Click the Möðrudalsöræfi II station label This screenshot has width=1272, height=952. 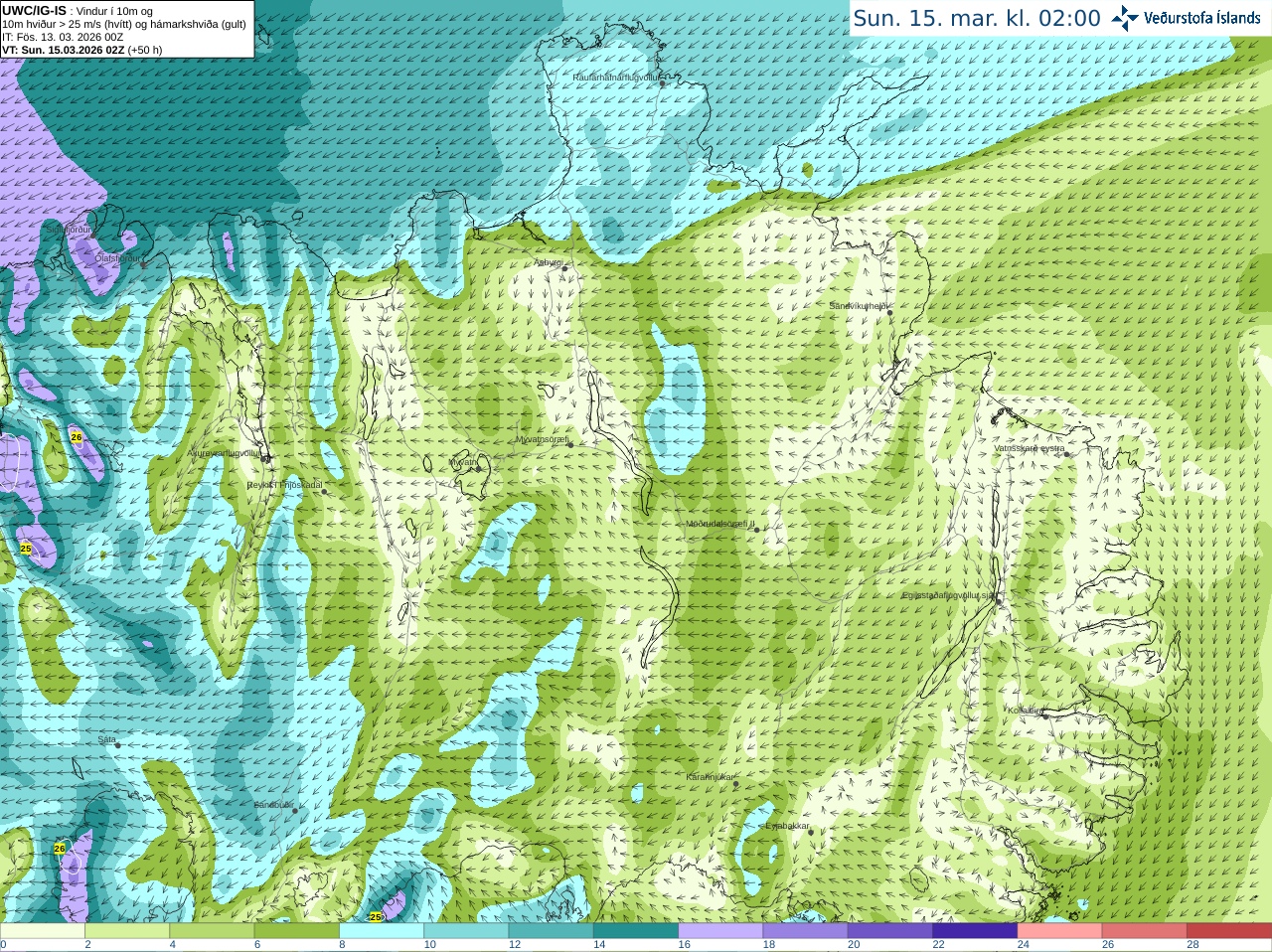720,524
